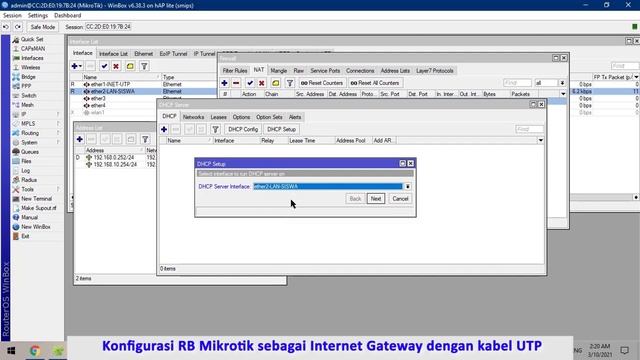Viewport: 640px width, 360px height.
Task: Click Cancel in DHCP Setup dialog
Action: (400, 199)
